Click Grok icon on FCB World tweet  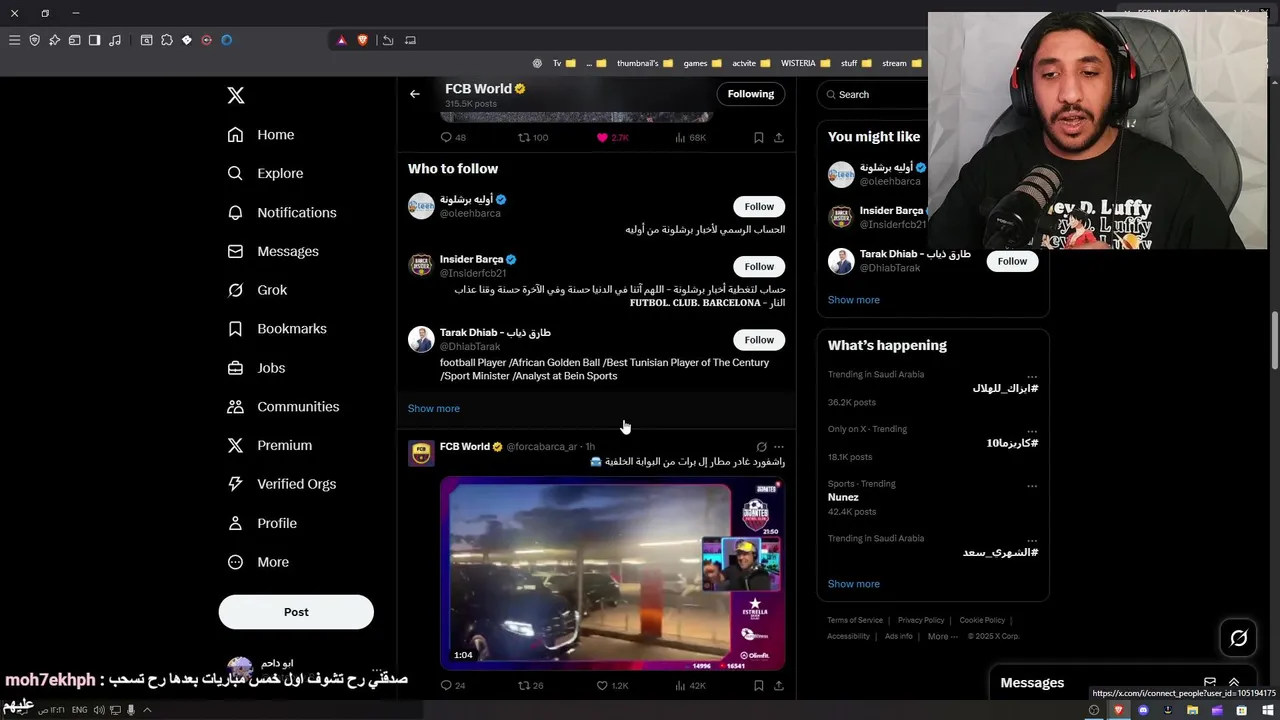761,447
